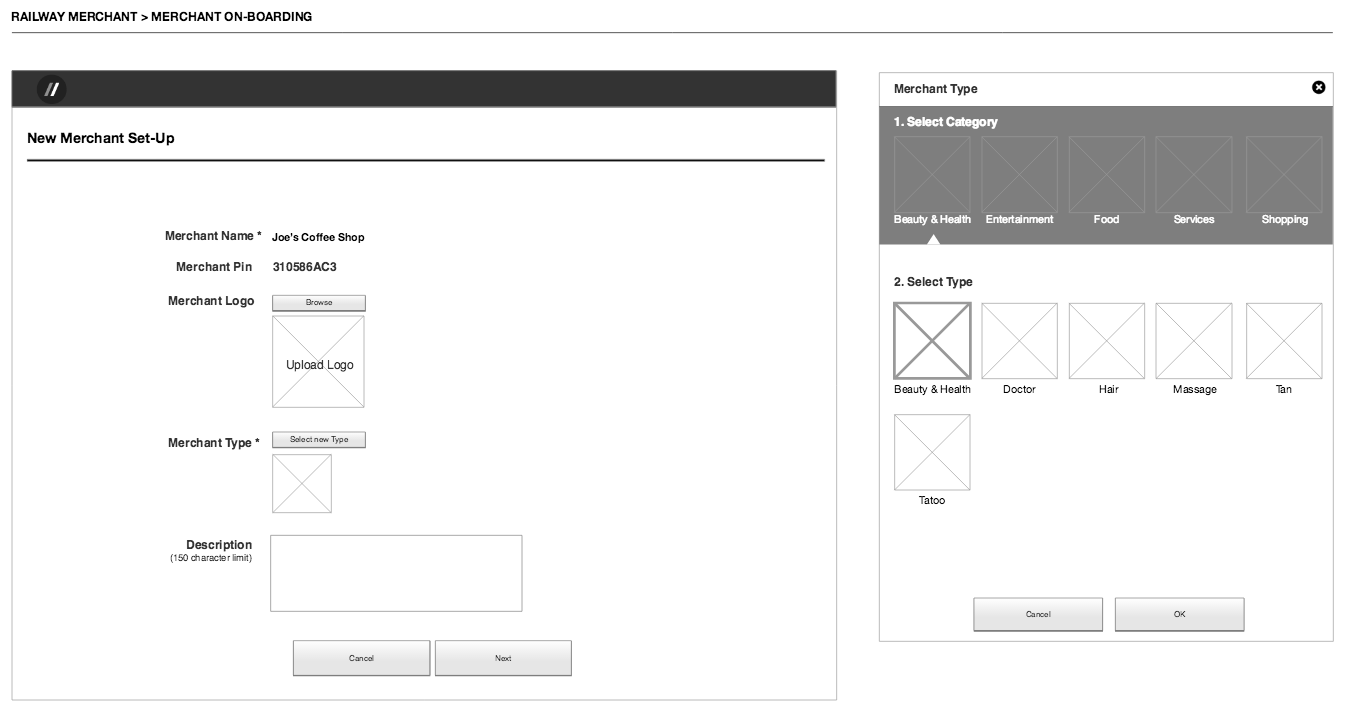Screen dimensions: 1345x711
Task: Click the Railway logo in the header bar
Action: pos(51,89)
